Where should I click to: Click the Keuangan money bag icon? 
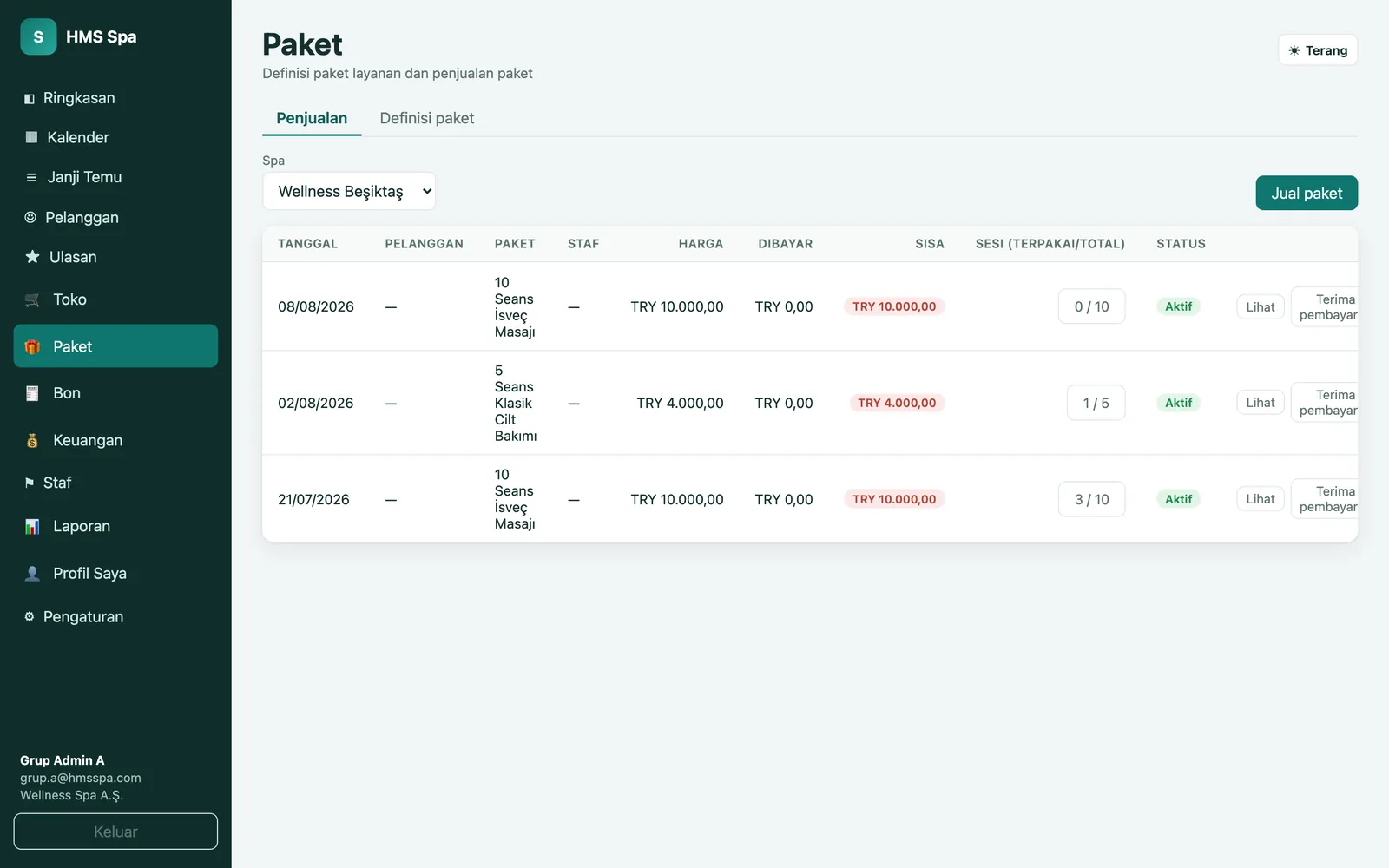32,440
